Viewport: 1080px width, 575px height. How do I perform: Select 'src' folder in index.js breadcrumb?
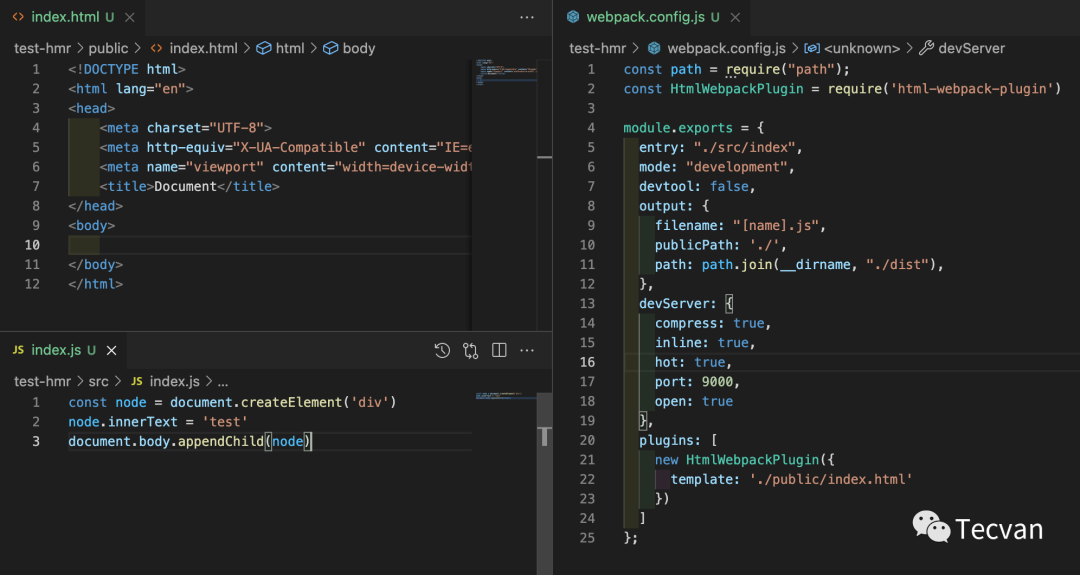coord(98,381)
